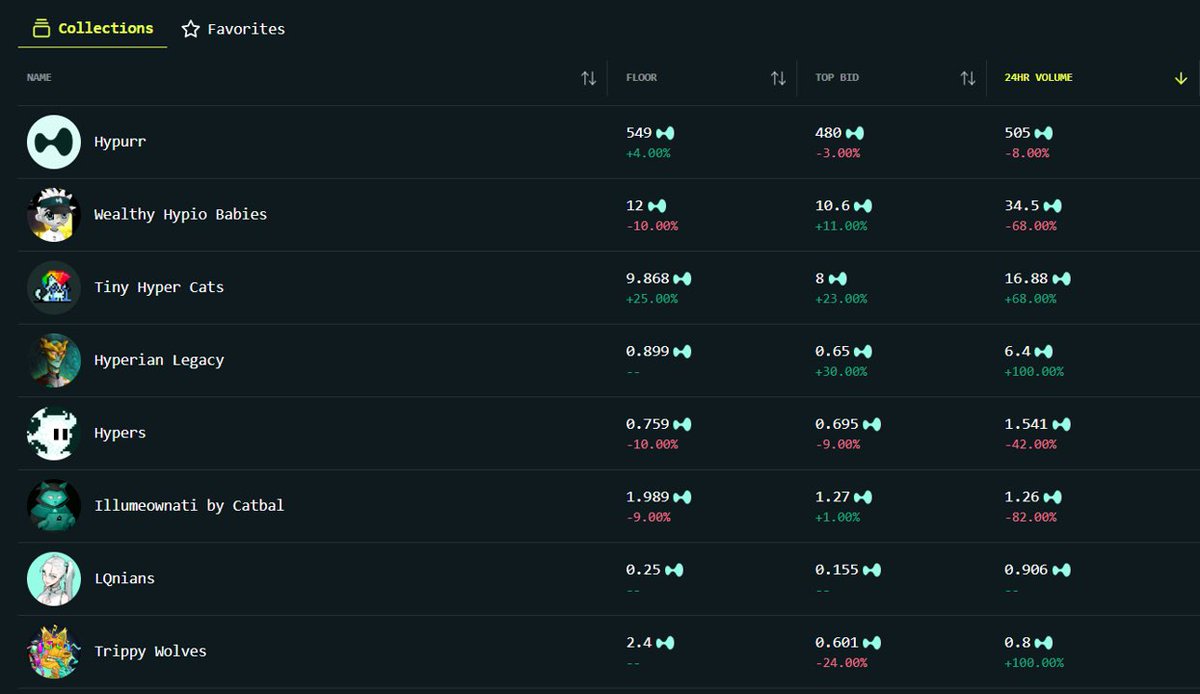
Task: Click token icon beside Tiny Hyper Cats' top bid
Action: pyautogui.click(x=836, y=277)
